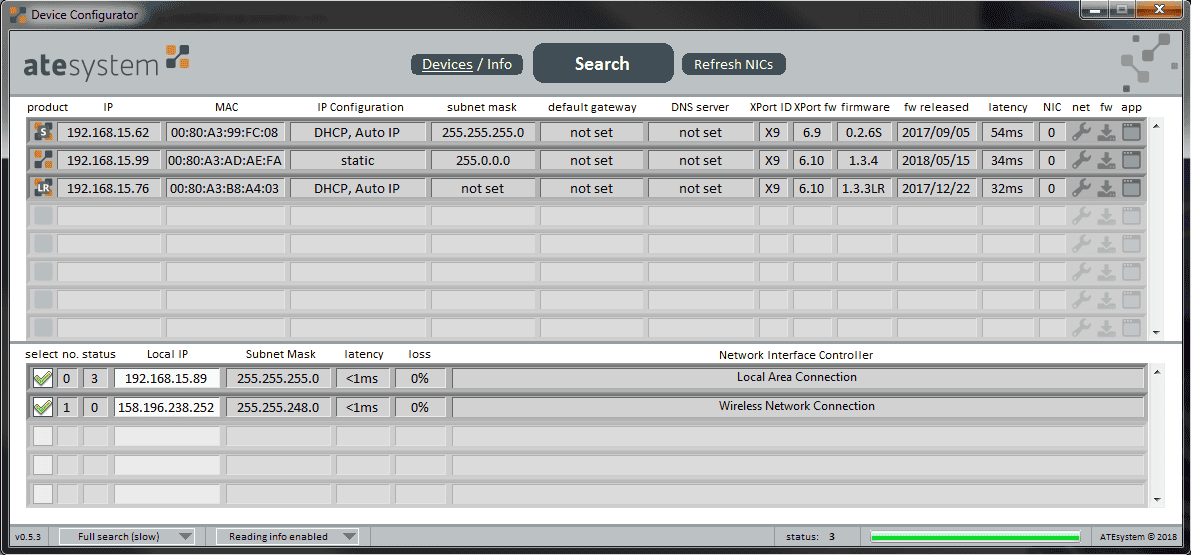Click NIC list scrollbar down arrow

(1157, 500)
